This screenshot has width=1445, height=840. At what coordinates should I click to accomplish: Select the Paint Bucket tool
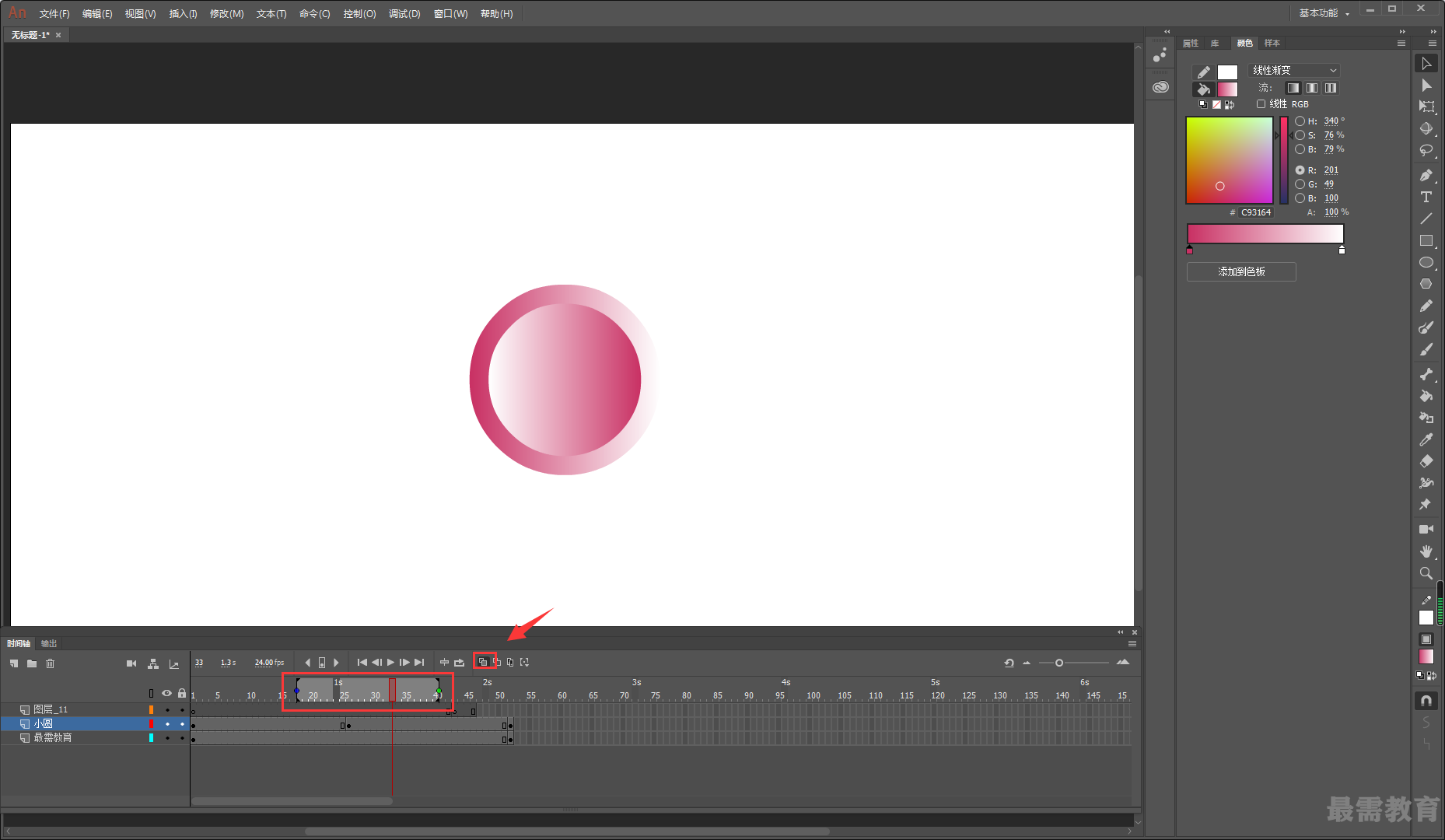(1426, 396)
